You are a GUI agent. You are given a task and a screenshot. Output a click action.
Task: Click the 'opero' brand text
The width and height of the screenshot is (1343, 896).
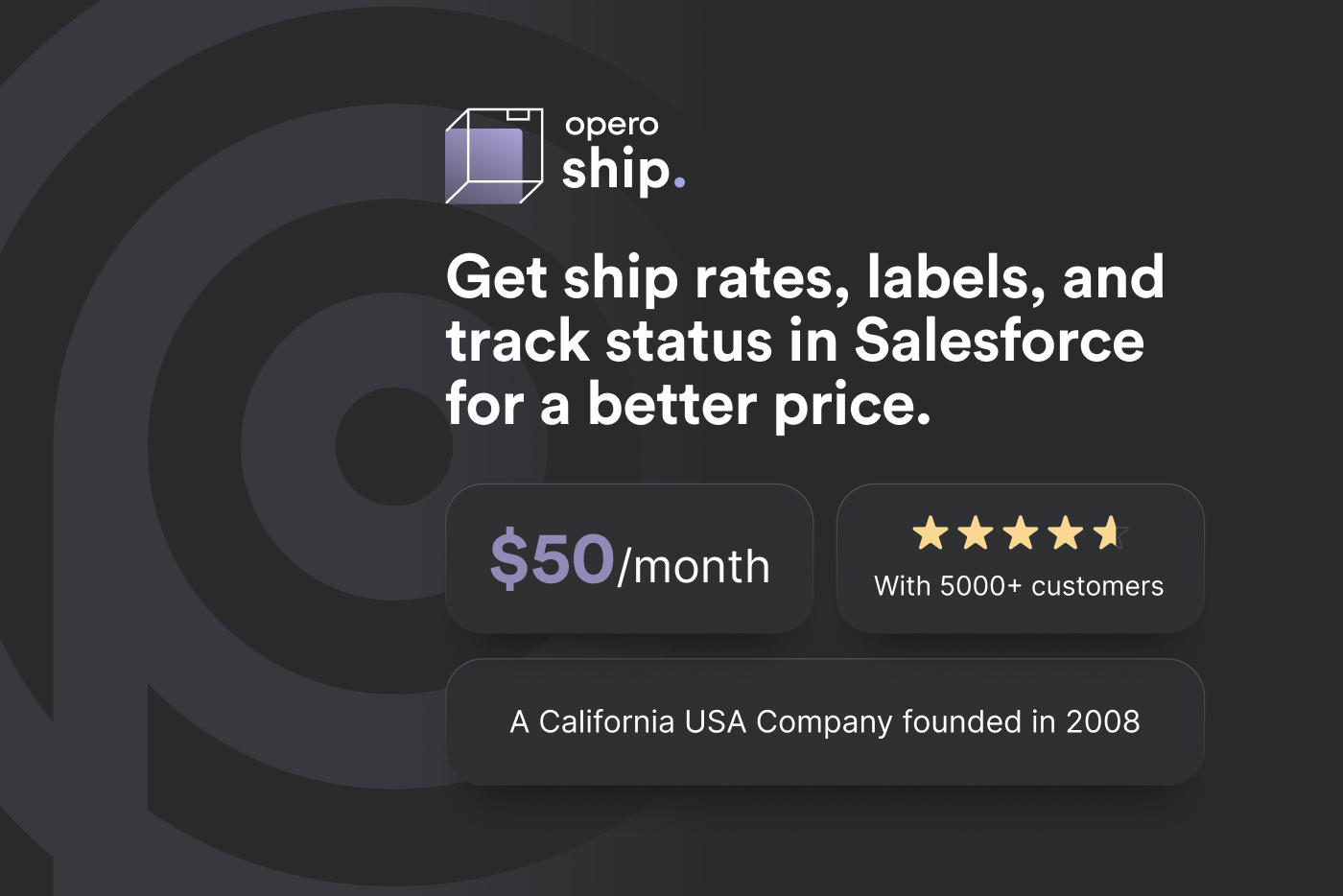[x=611, y=125]
